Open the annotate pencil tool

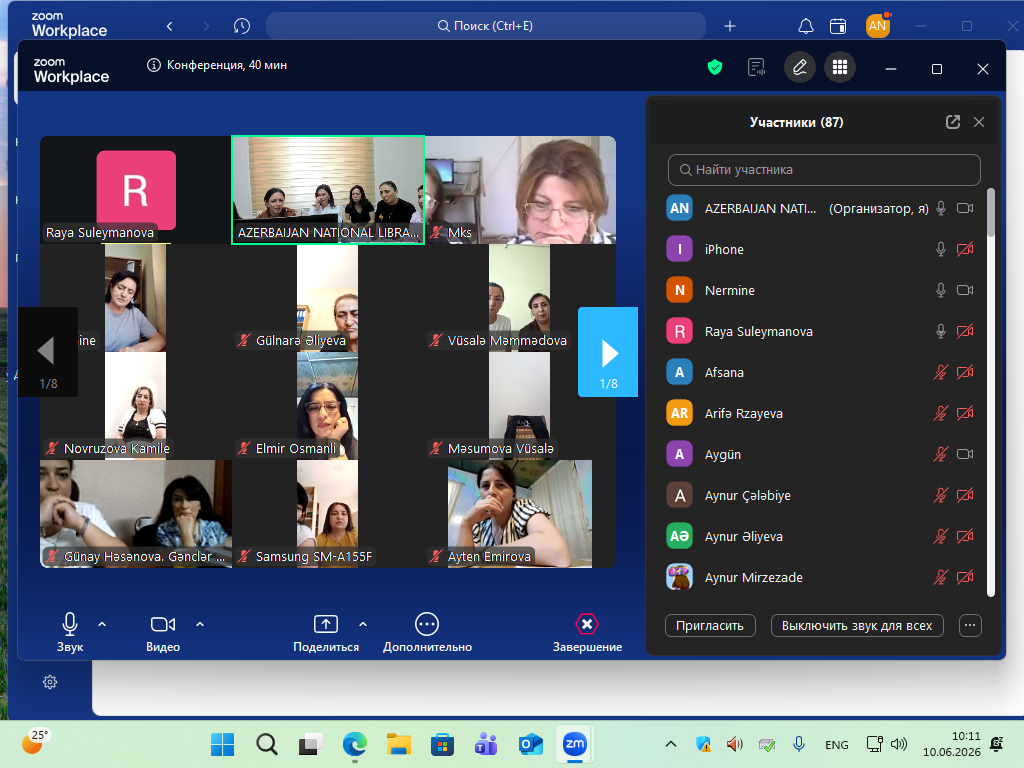pos(799,67)
